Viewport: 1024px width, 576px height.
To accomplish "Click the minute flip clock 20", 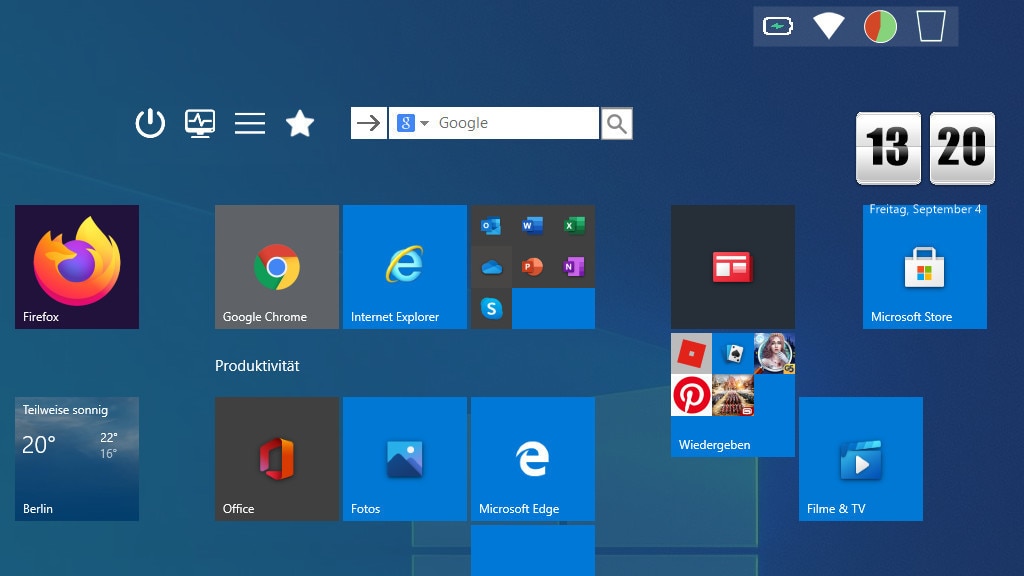I will coord(962,148).
